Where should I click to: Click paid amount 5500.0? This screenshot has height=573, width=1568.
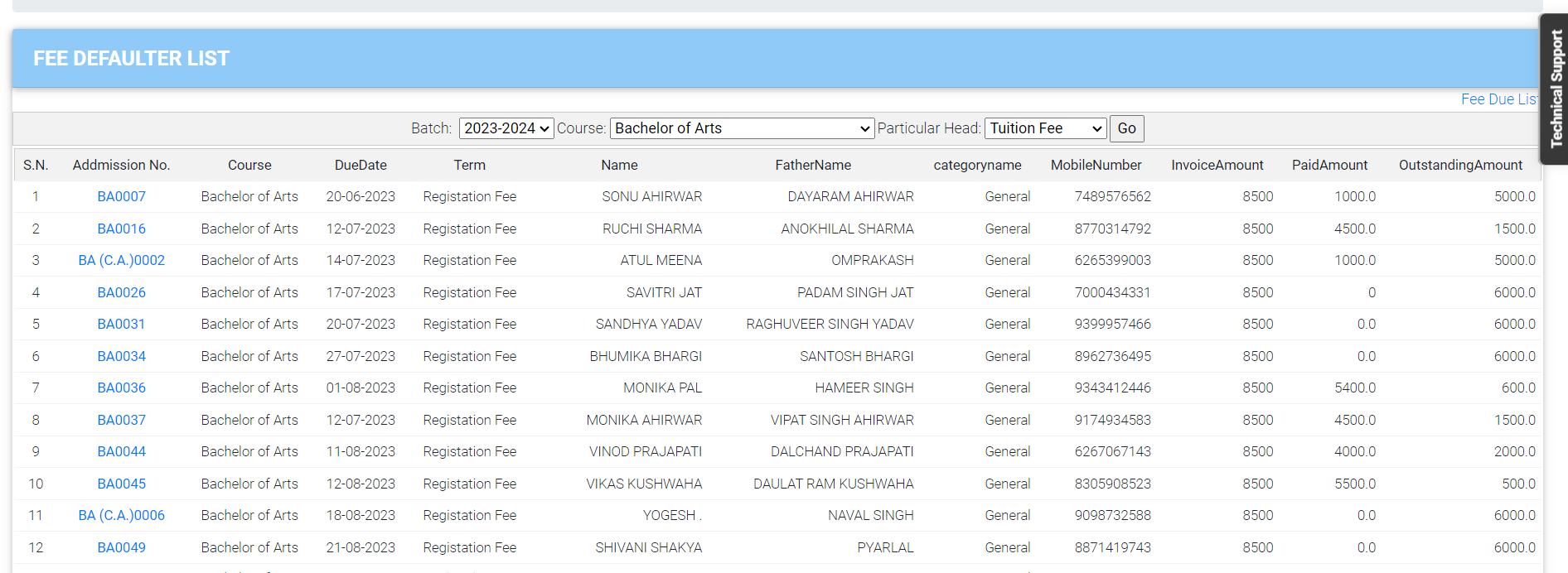click(1354, 484)
